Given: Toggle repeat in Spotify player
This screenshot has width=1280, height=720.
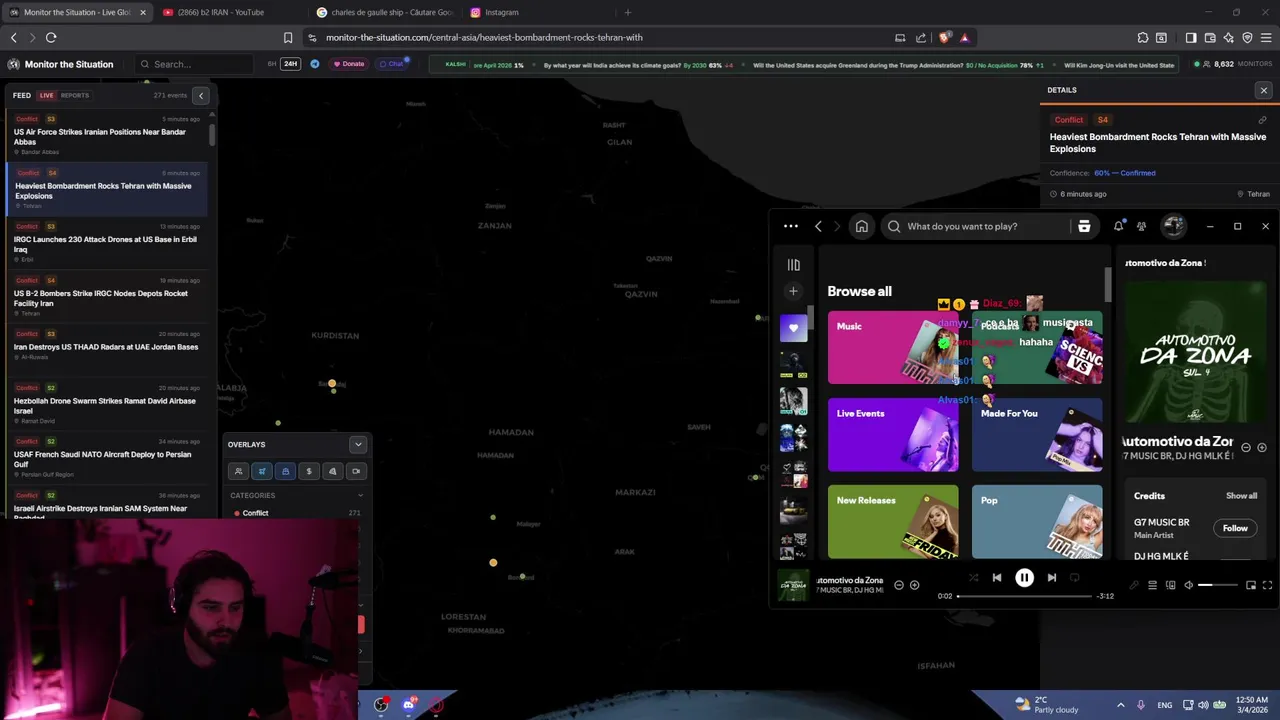Looking at the screenshot, I should click(1075, 577).
